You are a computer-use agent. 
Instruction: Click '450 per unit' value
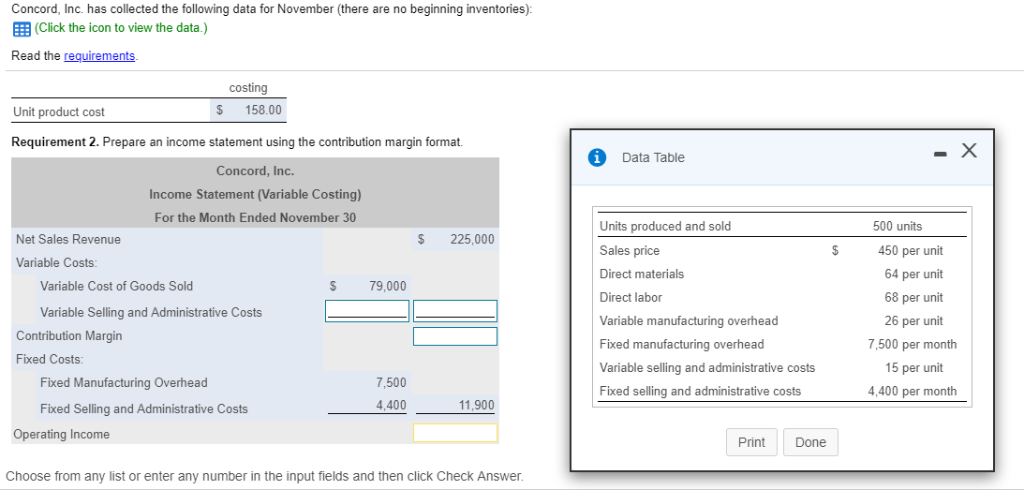910,250
